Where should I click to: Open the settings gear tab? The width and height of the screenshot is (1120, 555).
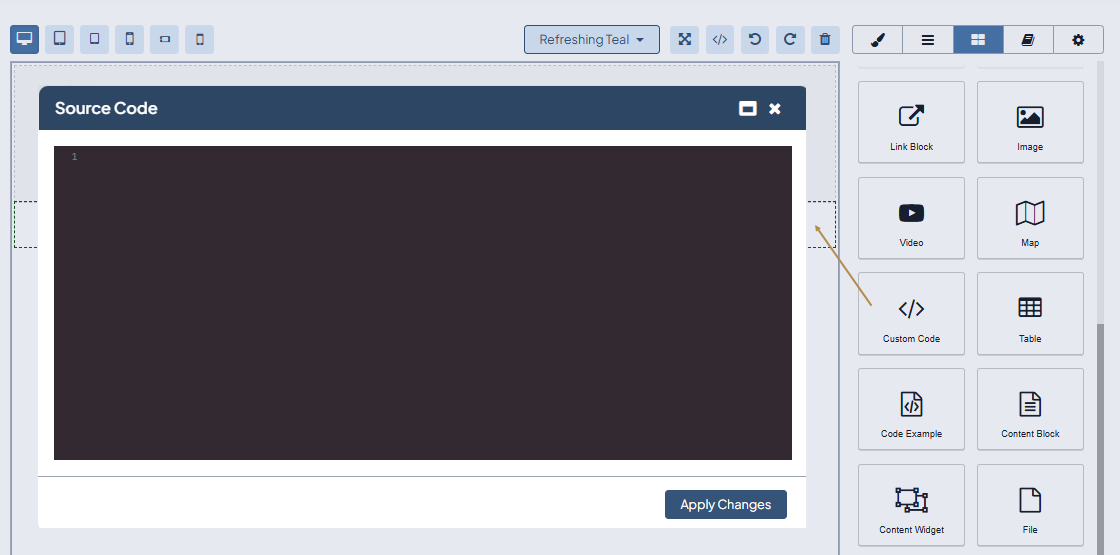click(1078, 40)
